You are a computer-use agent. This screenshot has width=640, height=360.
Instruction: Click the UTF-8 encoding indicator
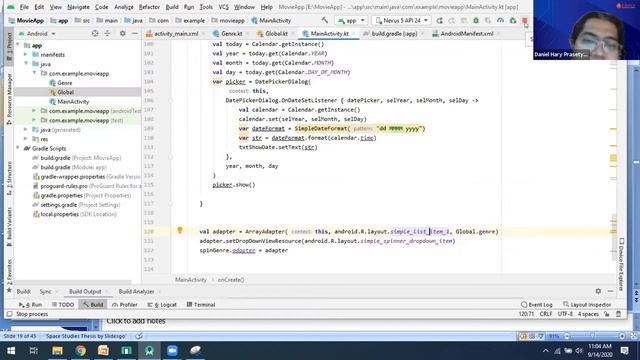point(565,314)
